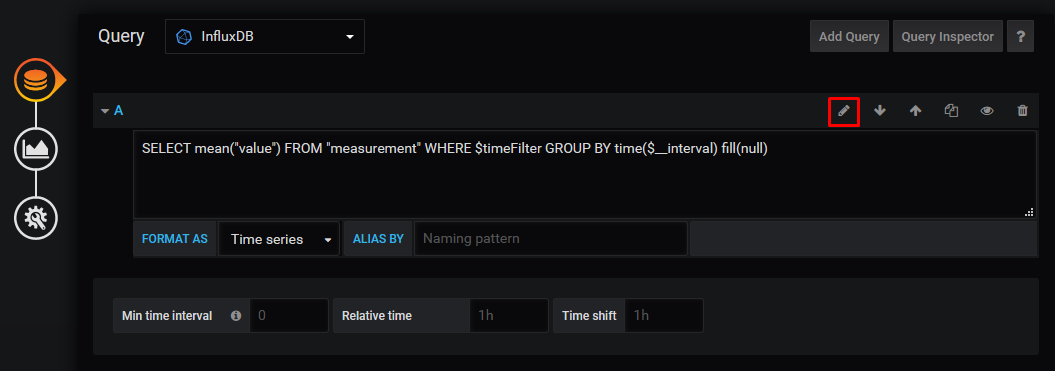Move query A up with arrow icon

point(915,110)
